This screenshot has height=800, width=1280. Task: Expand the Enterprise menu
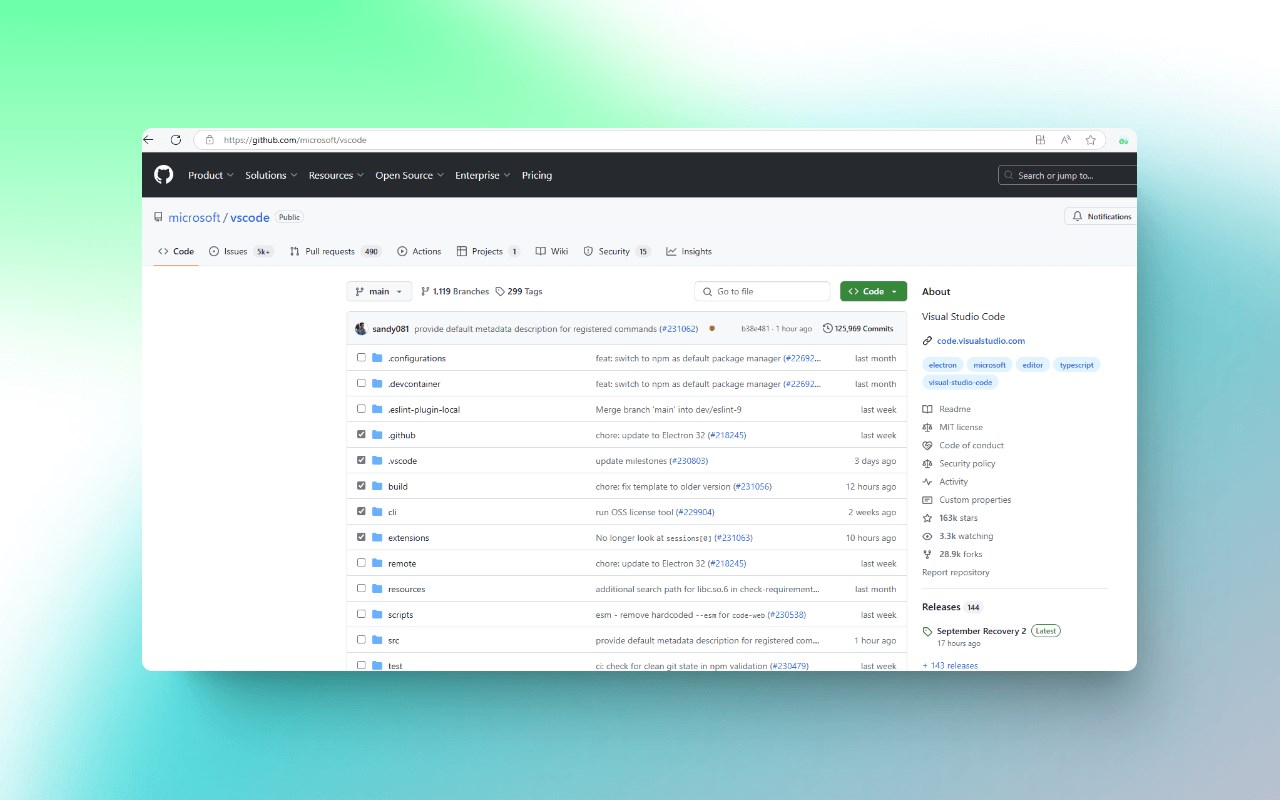483,175
